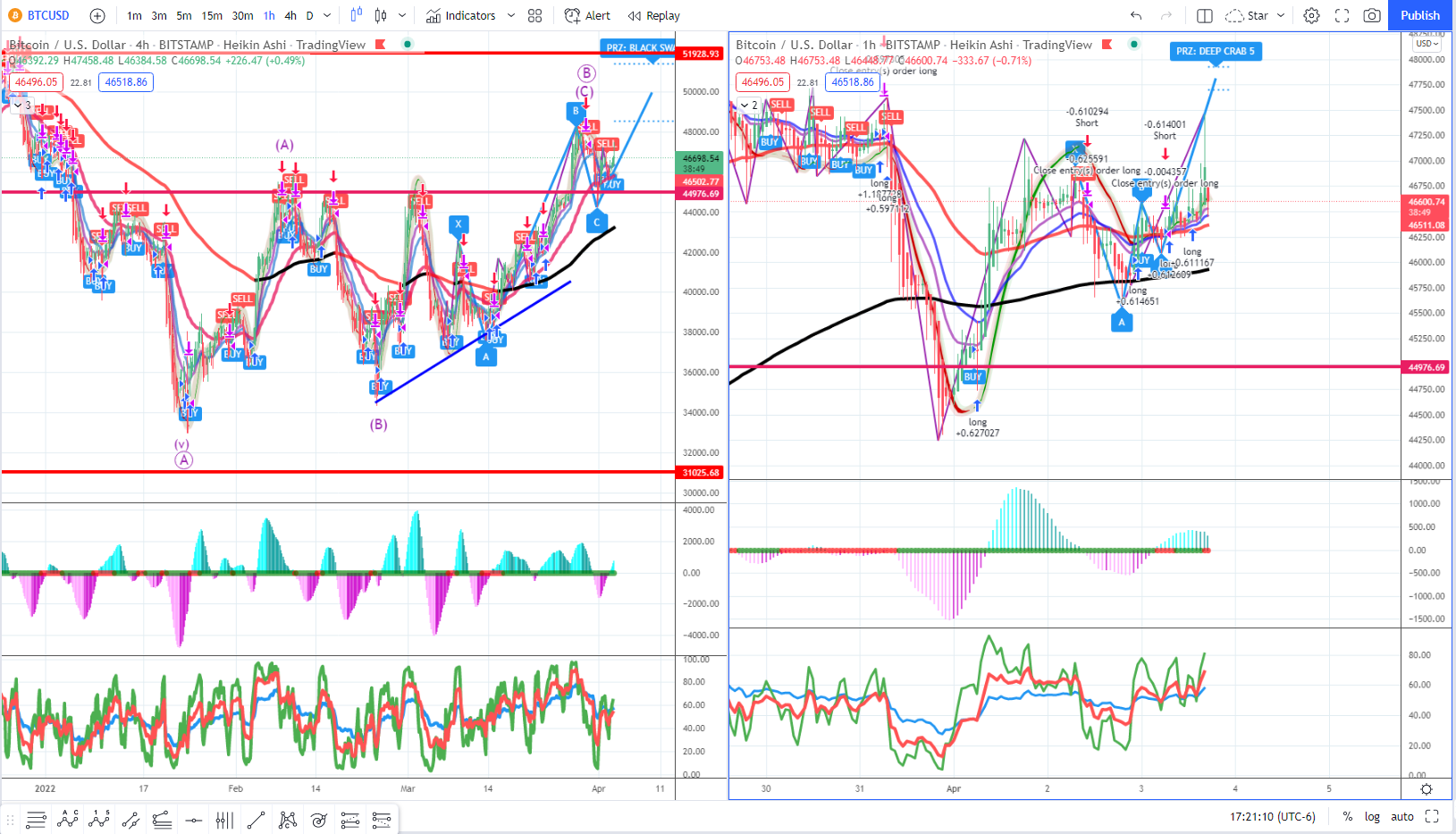Open chart settings gear icon
This screenshot has width=1456, height=834.
[x=1311, y=15]
